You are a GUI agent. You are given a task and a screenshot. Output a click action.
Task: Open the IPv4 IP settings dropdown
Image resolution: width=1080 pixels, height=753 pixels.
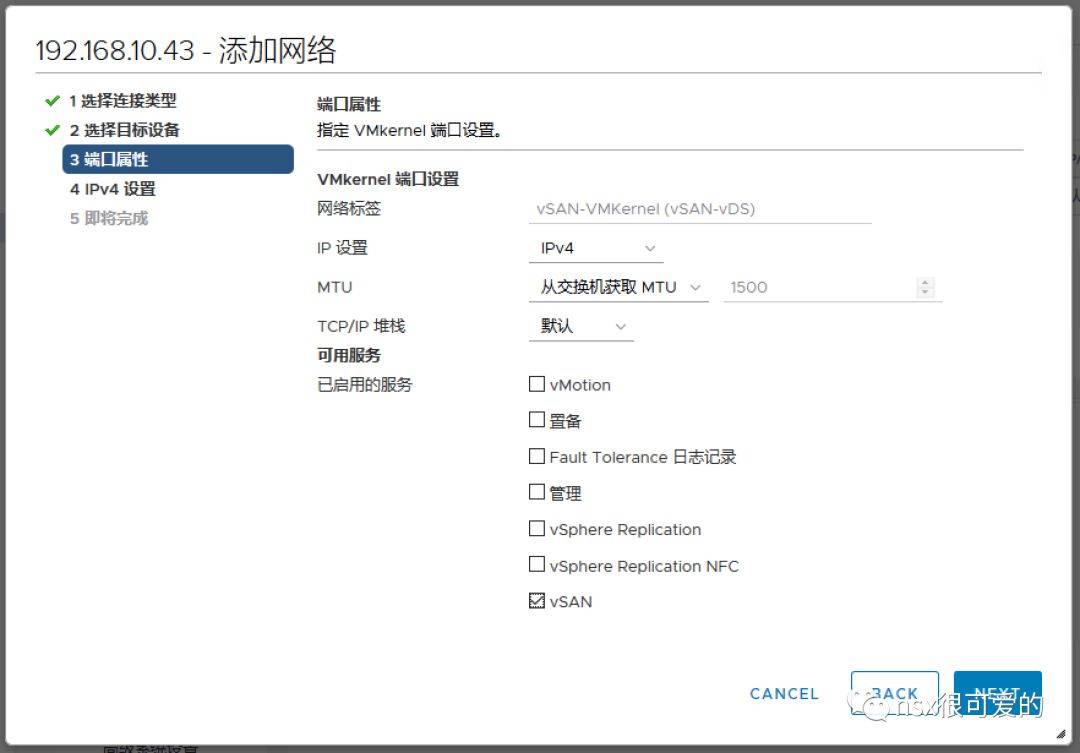tap(596, 248)
